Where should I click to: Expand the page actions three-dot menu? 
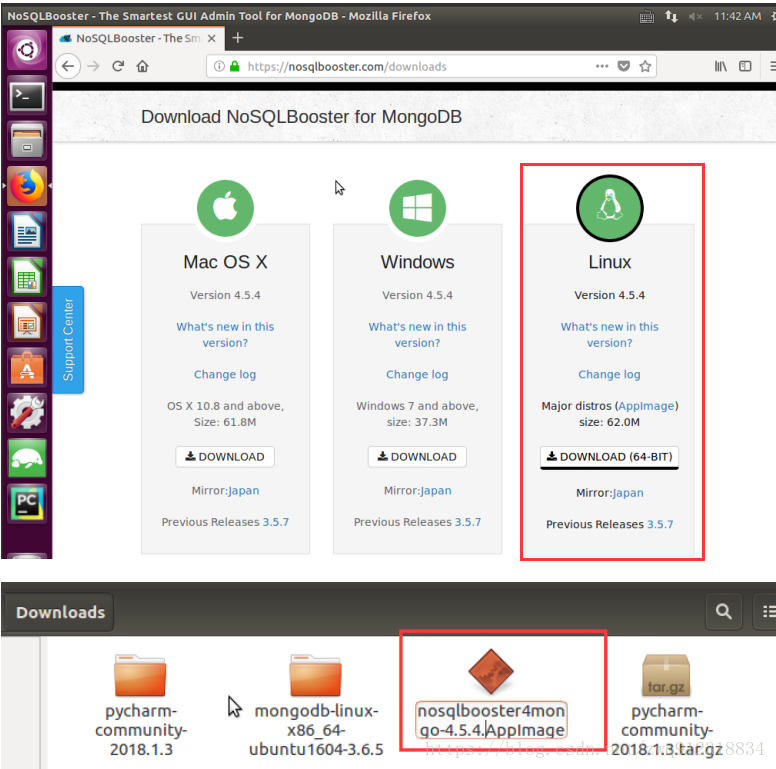click(601, 66)
